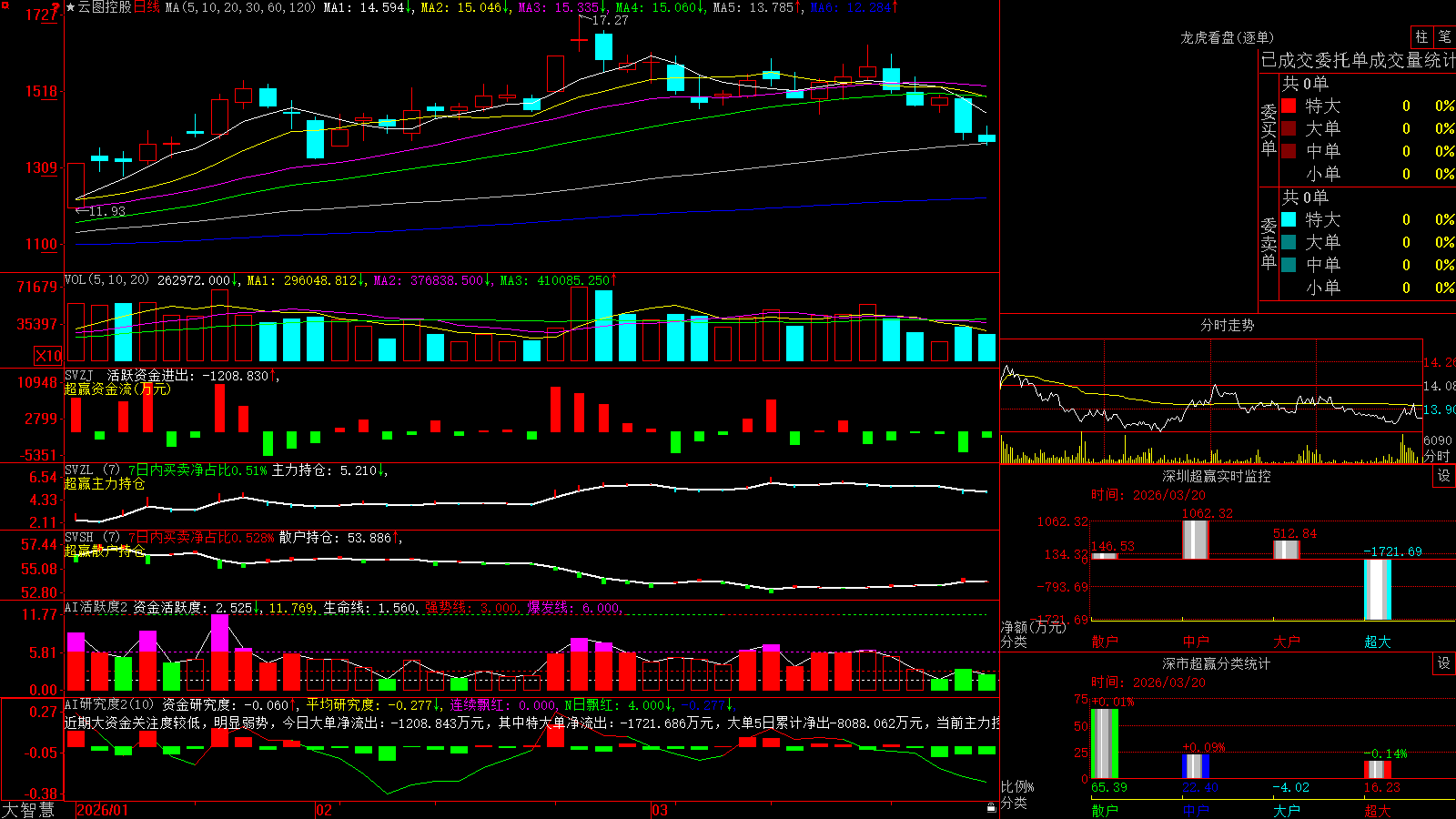Click the 超大 -1721.69 cyan bar

(x=1378, y=590)
